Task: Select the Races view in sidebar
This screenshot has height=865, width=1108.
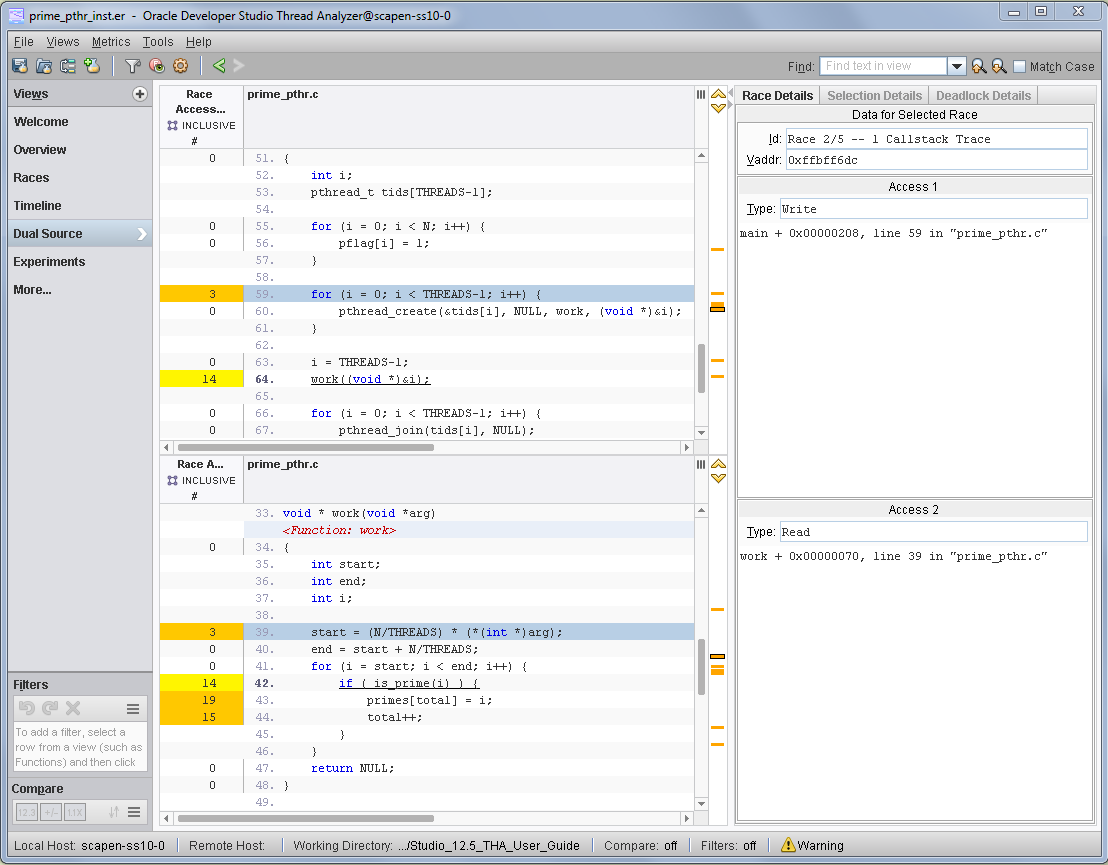Action: point(31,178)
